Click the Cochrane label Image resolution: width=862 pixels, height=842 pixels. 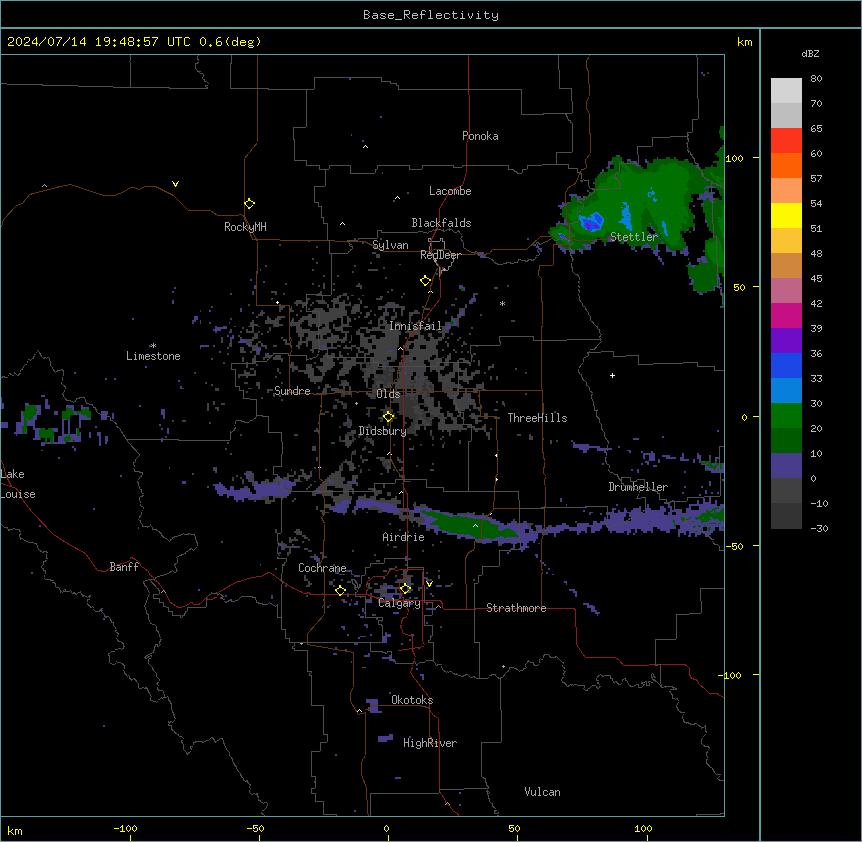[322, 568]
